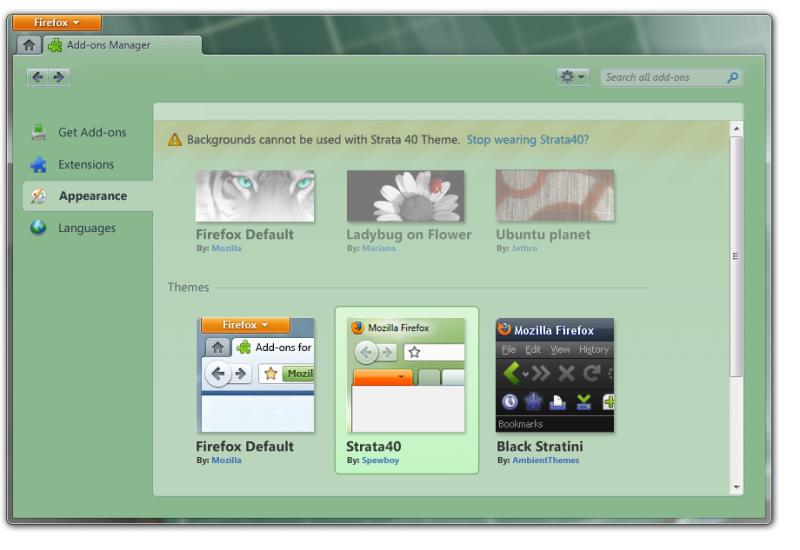Click the Extensions puzzle piece icon
This screenshot has width=800, height=550.
point(38,164)
